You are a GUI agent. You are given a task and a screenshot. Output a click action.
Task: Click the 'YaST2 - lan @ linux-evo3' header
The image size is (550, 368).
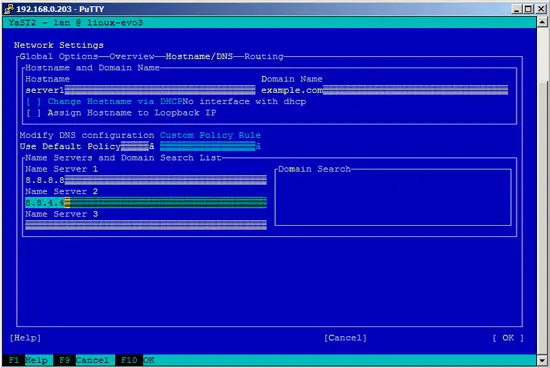pos(75,23)
